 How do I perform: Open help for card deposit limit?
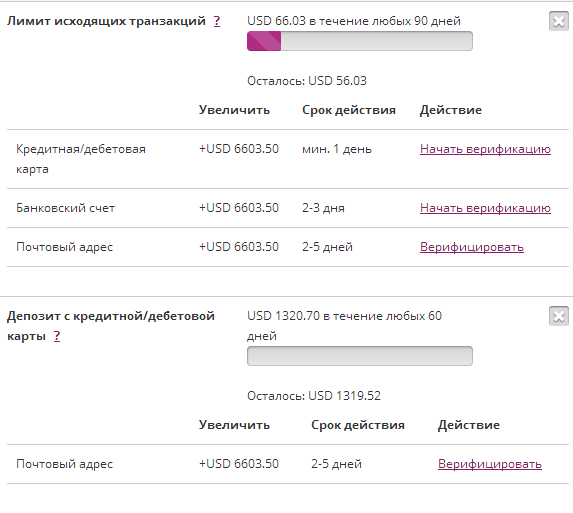pyautogui.click(x=57, y=336)
